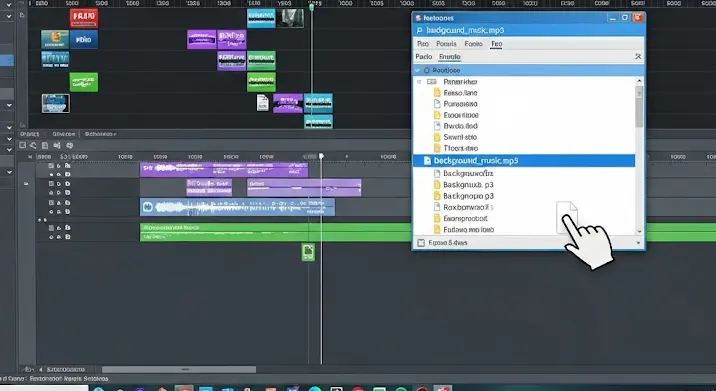Click square icon beside 'Eqoso 5 4ws'
Viewport: 716px width, 391px height.
point(421,243)
